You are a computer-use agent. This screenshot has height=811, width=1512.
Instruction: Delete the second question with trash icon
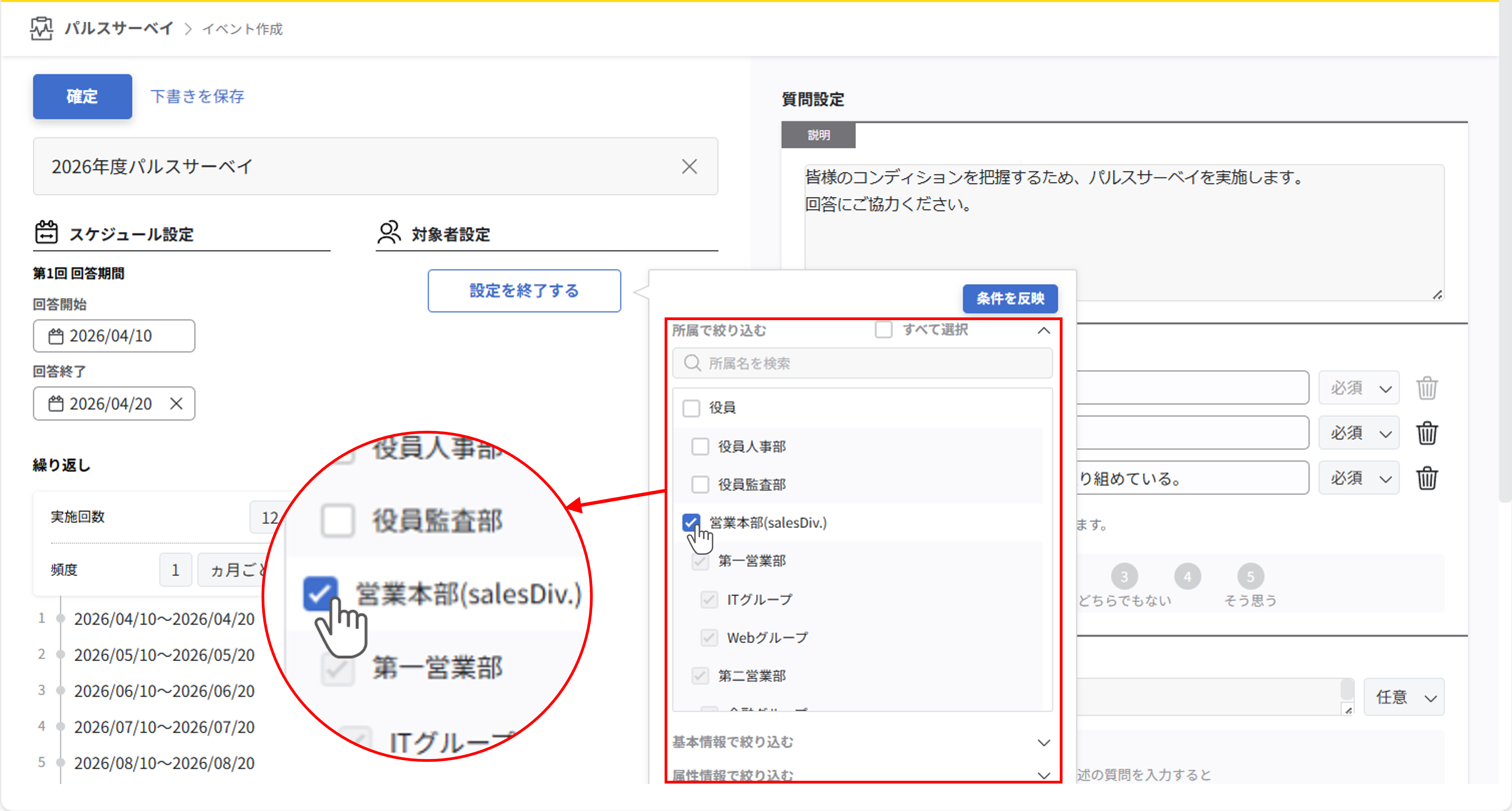pyautogui.click(x=1427, y=433)
